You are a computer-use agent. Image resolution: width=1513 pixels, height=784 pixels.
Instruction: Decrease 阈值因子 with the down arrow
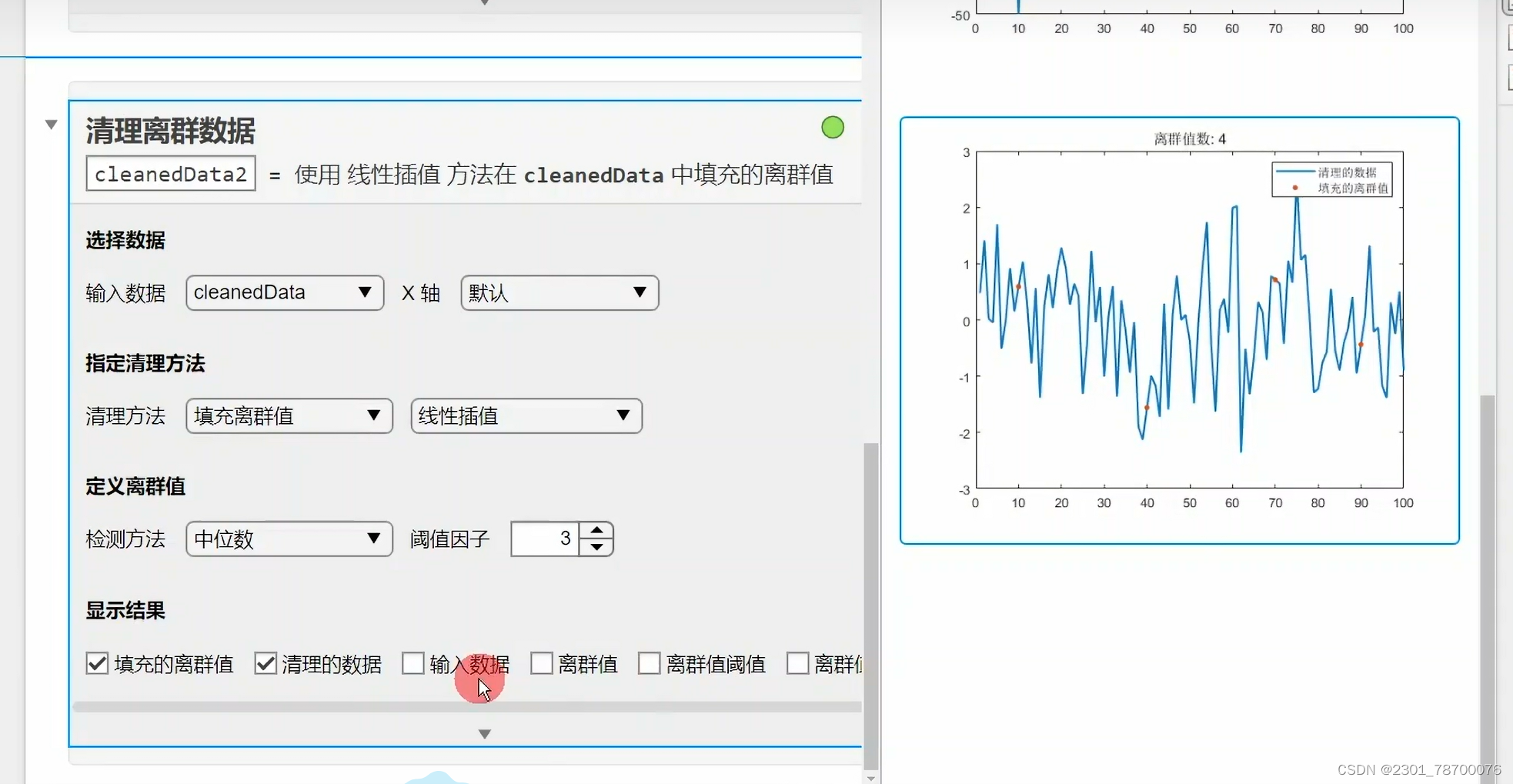coord(596,547)
